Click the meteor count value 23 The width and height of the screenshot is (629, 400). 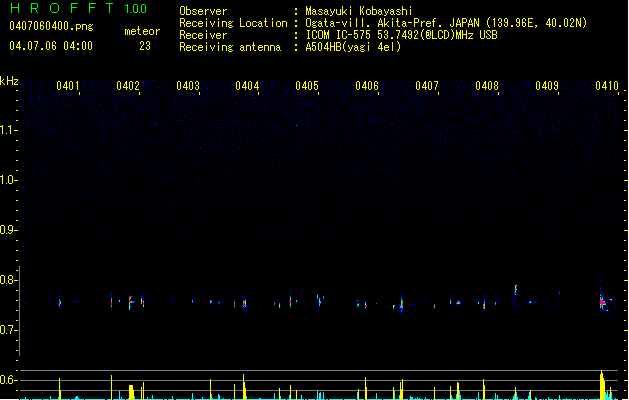145,46
